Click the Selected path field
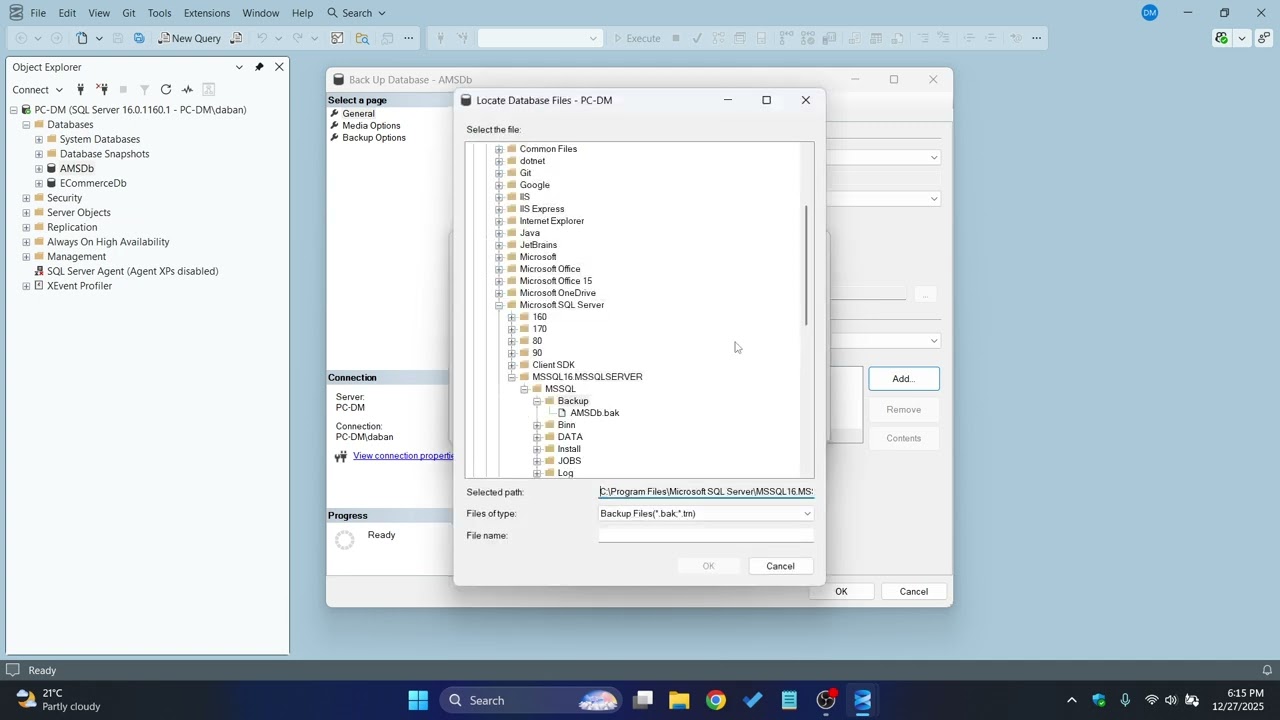Image resolution: width=1280 pixels, height=720 pixels. point(706,492)
